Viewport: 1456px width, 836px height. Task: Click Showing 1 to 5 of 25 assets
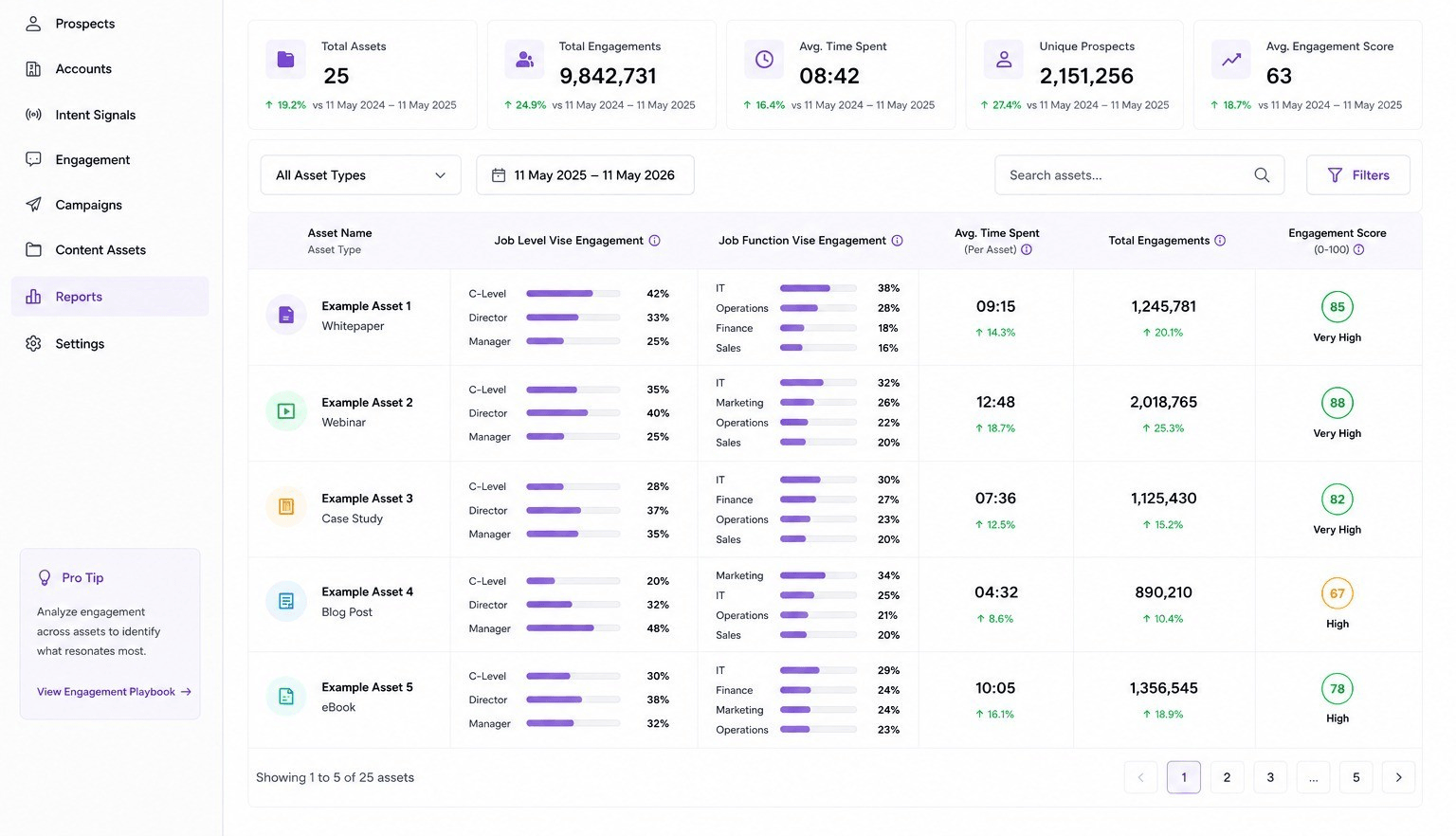click(335, 777)
